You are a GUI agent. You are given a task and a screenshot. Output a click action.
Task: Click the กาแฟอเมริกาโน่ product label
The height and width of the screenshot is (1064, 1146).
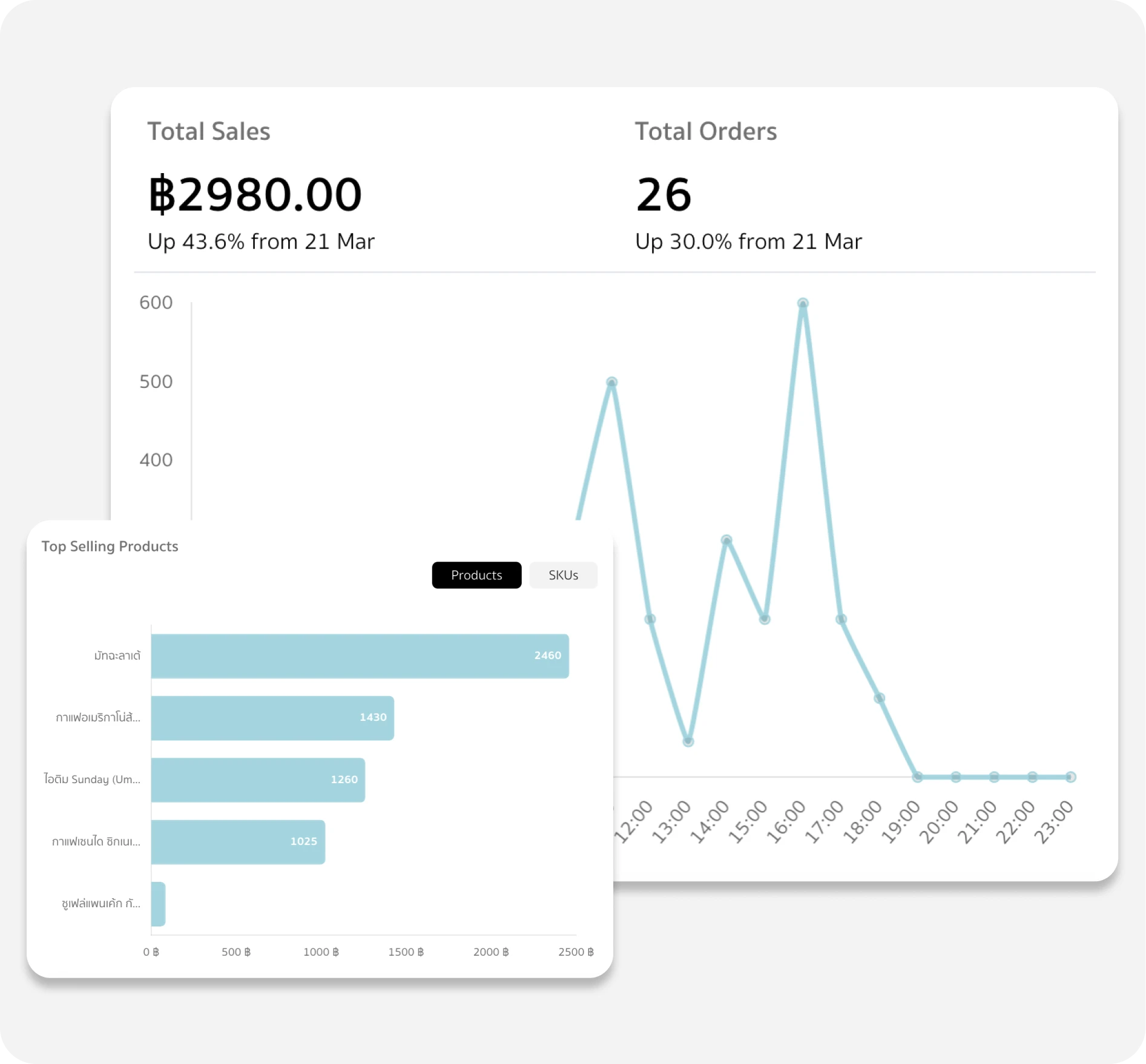point(98,718)
